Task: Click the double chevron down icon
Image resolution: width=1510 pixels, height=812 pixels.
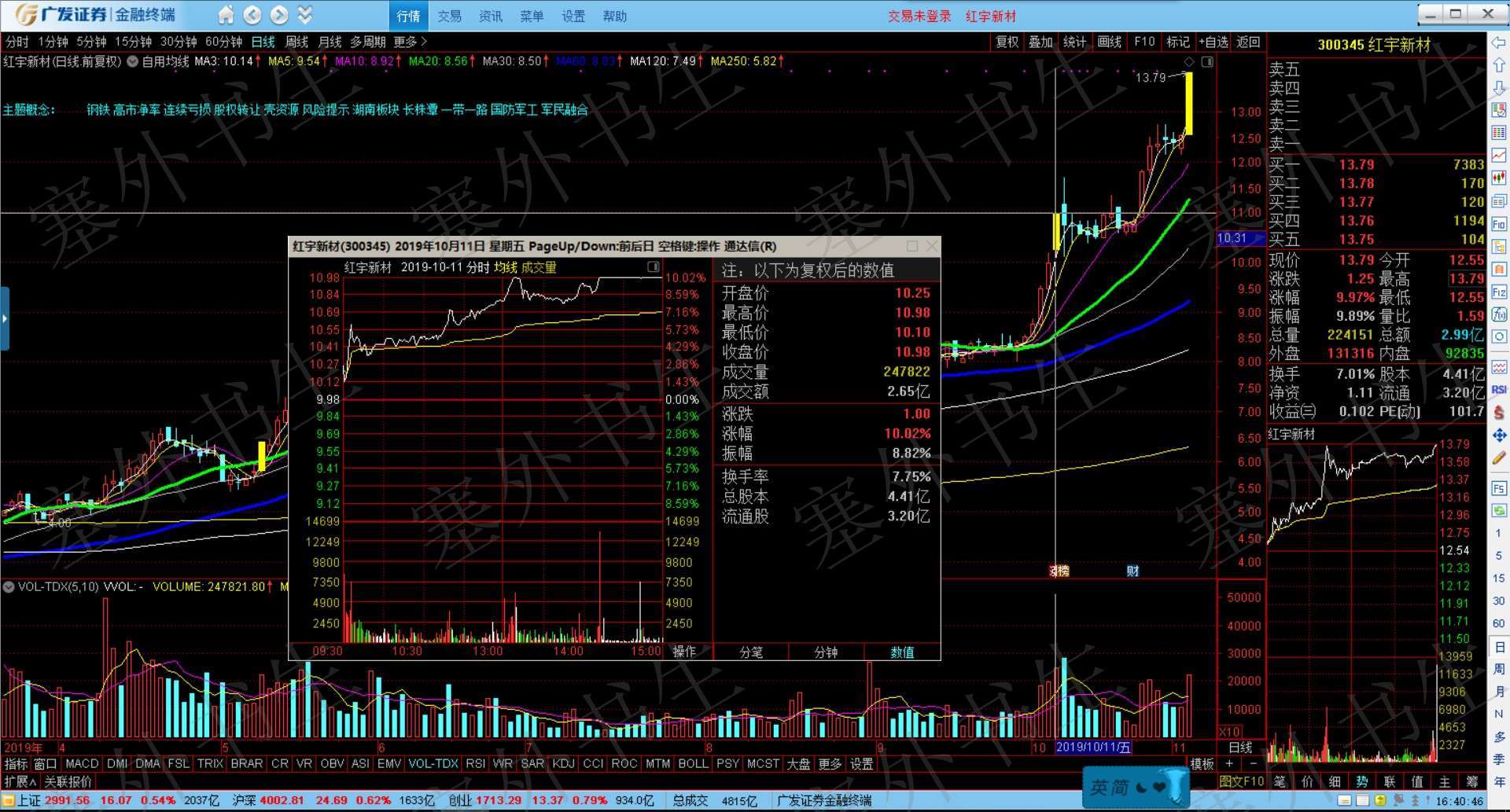Action: click(305, 15)
